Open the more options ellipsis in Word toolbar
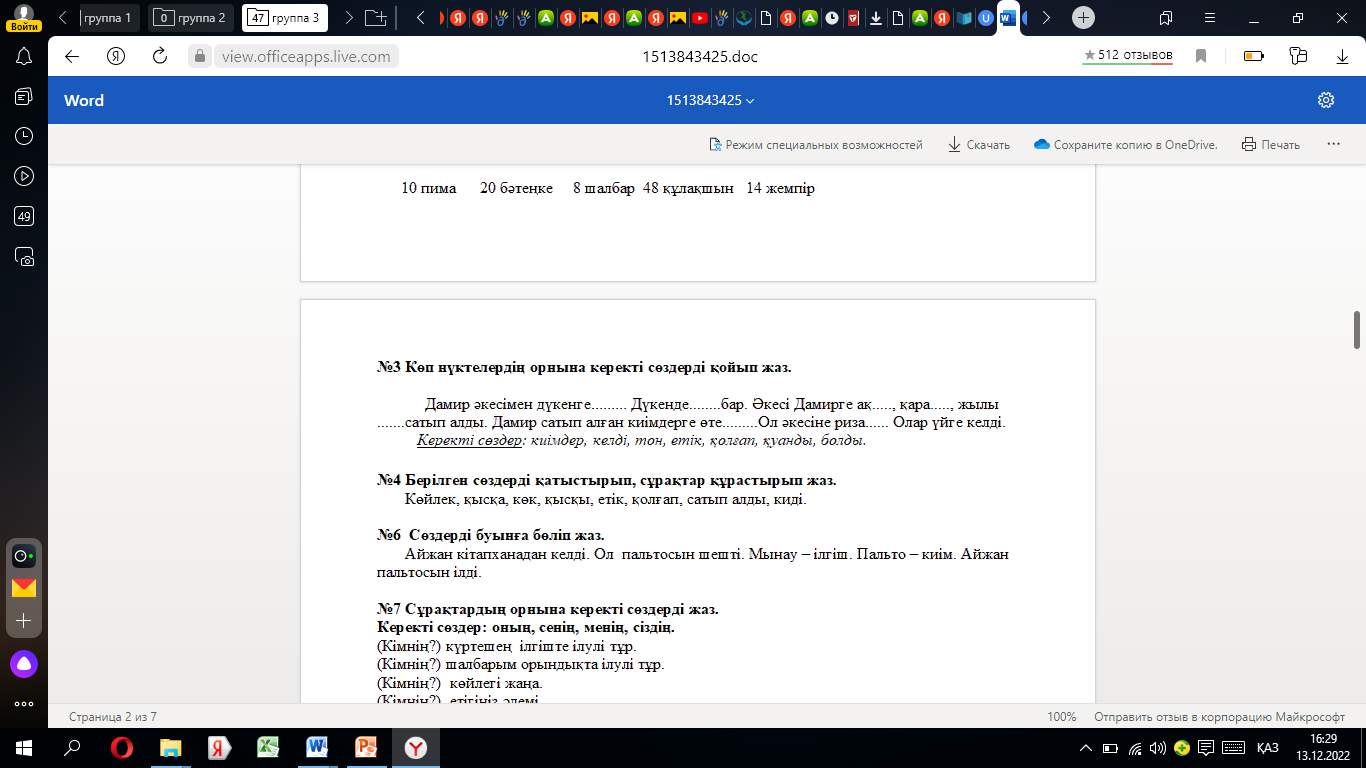The width and height of the screenshot is (1366, 768). [1333, 145]
